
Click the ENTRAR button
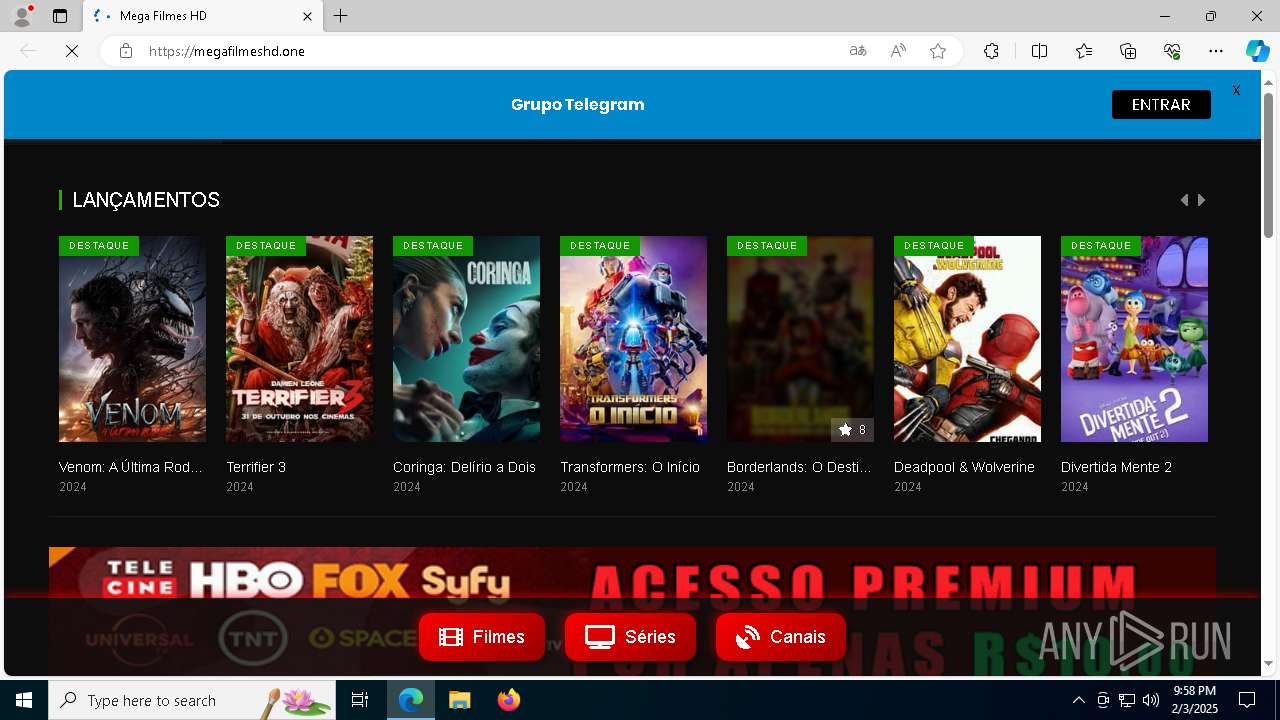coord(1161,104)
